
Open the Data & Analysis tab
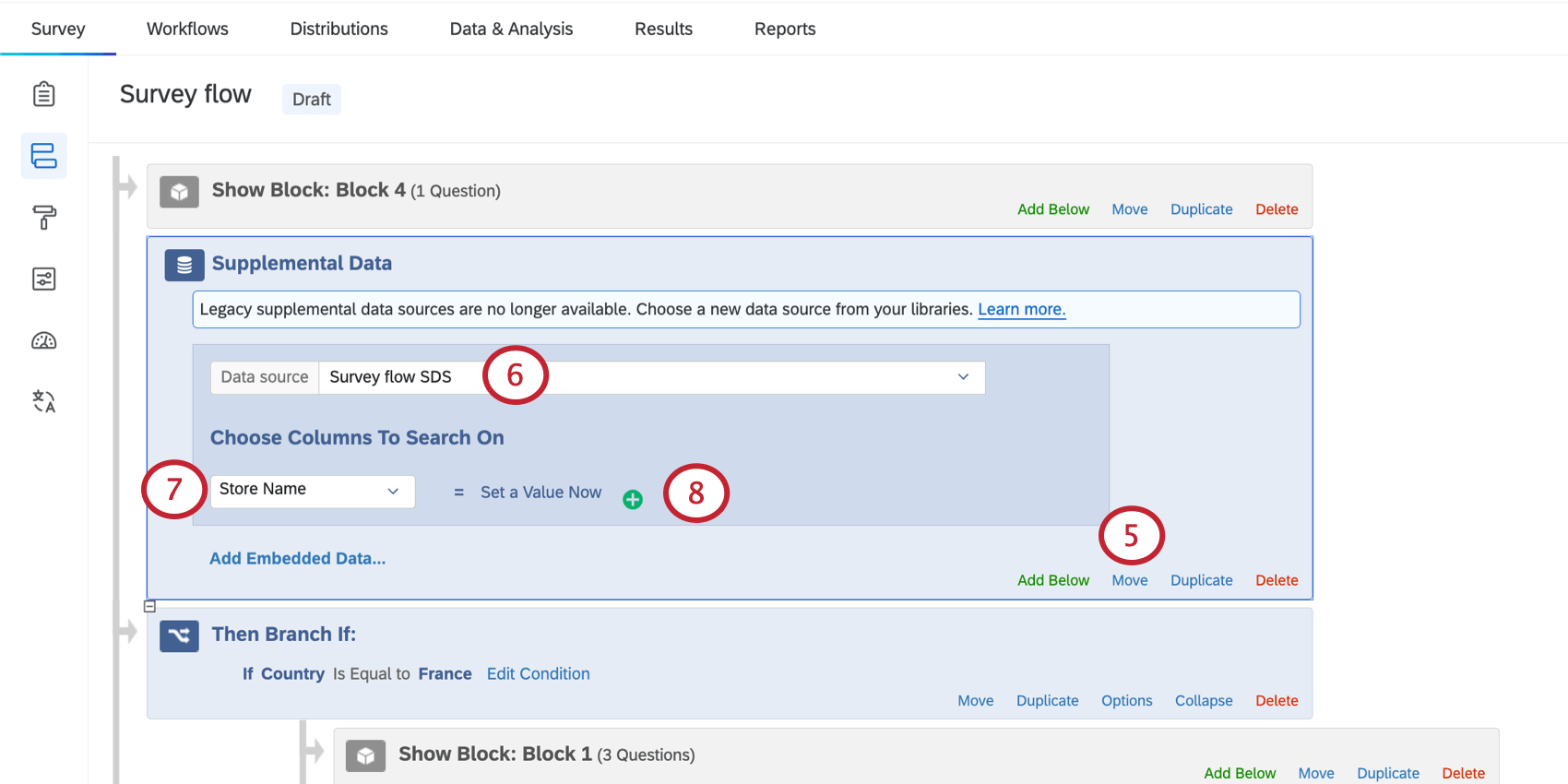point(511,29)
